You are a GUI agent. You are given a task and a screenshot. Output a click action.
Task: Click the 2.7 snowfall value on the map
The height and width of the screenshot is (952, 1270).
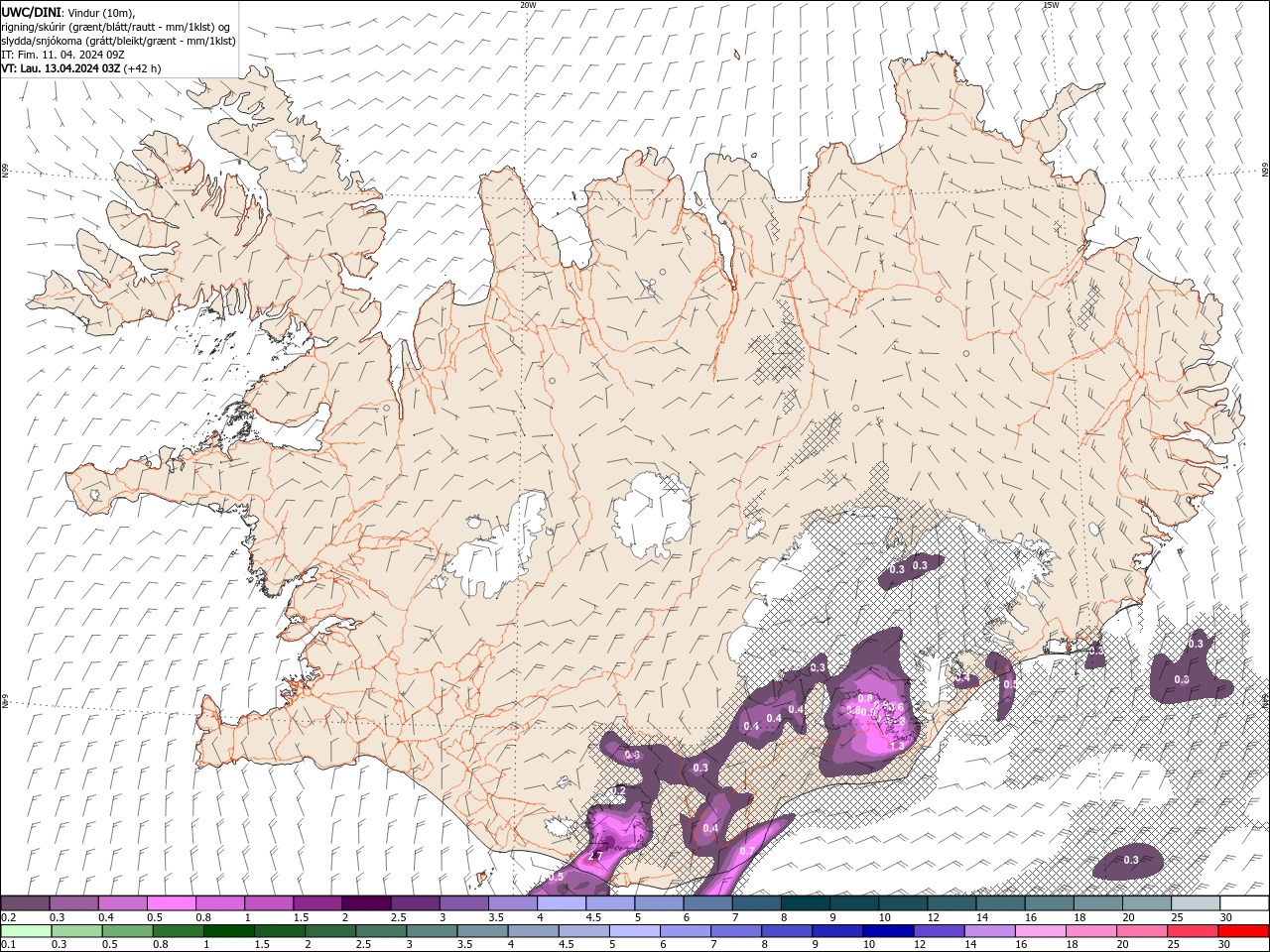click(595, 855)
